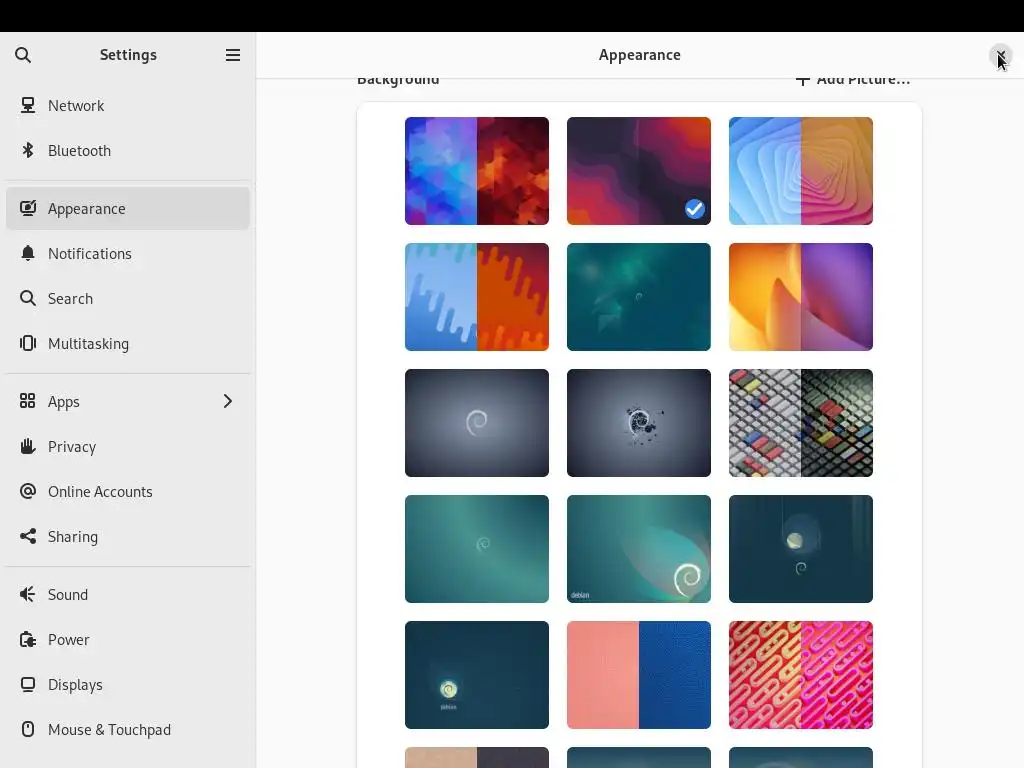Viewport: 1024px width, 768px height.
Task: Select the dark teal wallpaper with yellow swirl
Action: tap(477, 675)
